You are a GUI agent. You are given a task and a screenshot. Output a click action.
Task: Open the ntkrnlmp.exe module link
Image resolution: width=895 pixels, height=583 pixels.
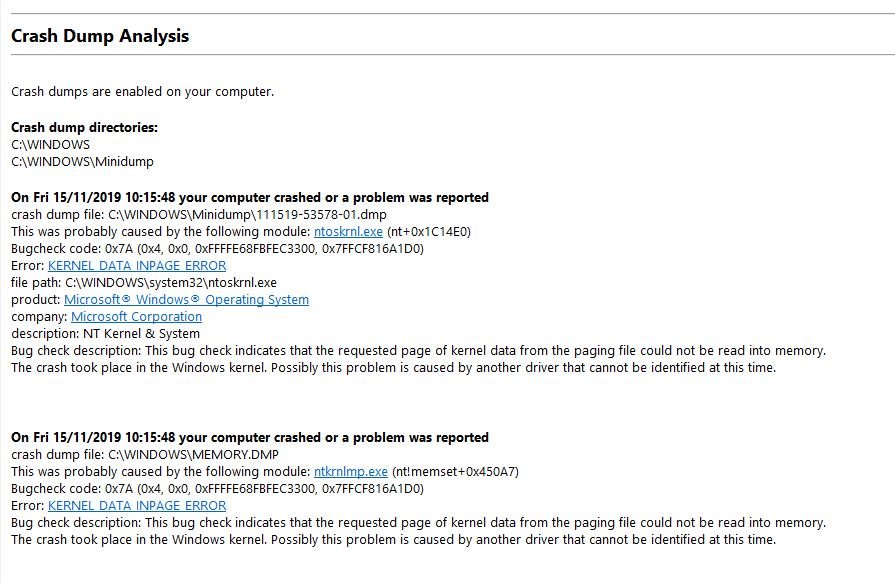pos(350,471)
